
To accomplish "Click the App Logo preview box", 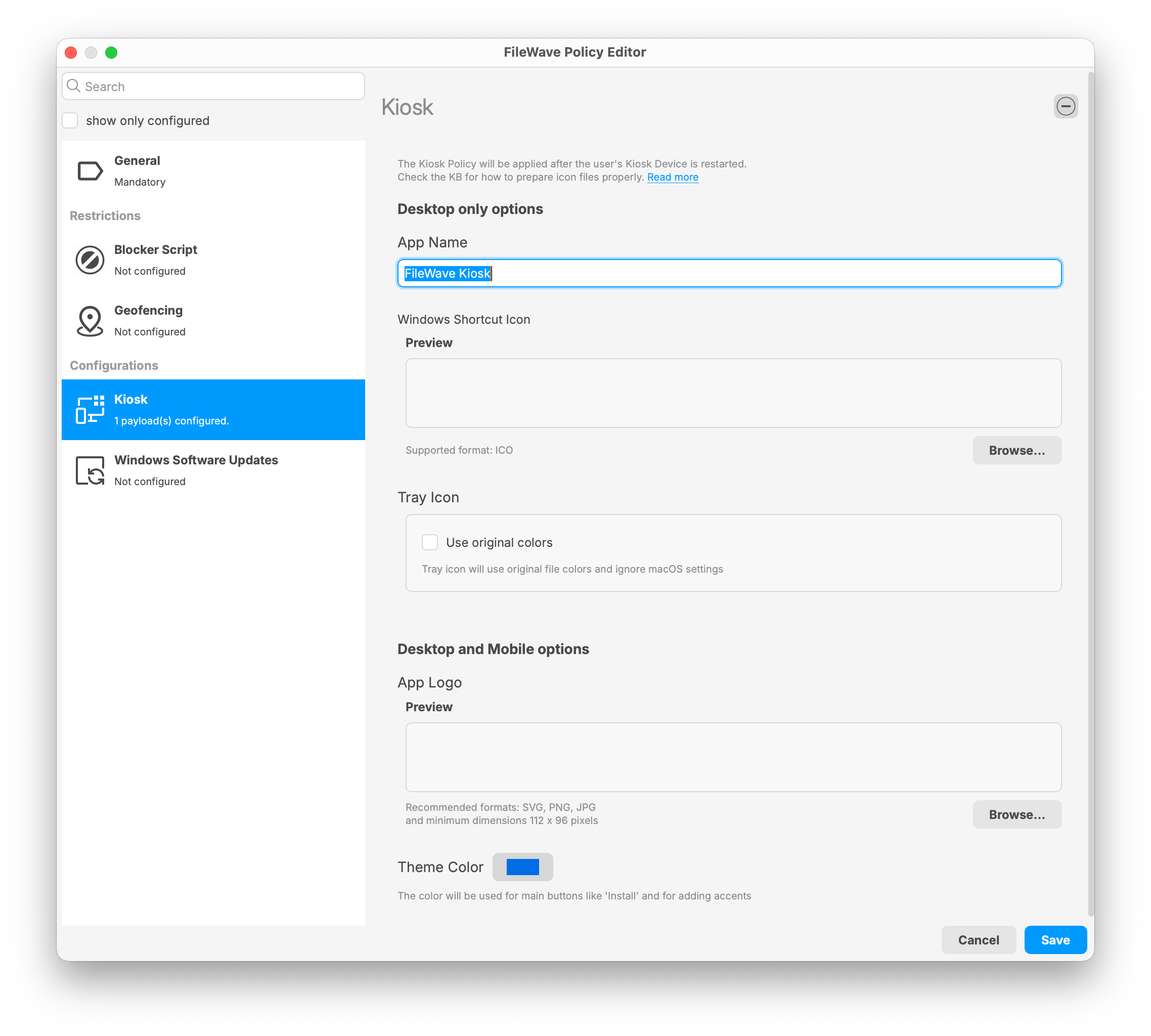I will [733, 758].
